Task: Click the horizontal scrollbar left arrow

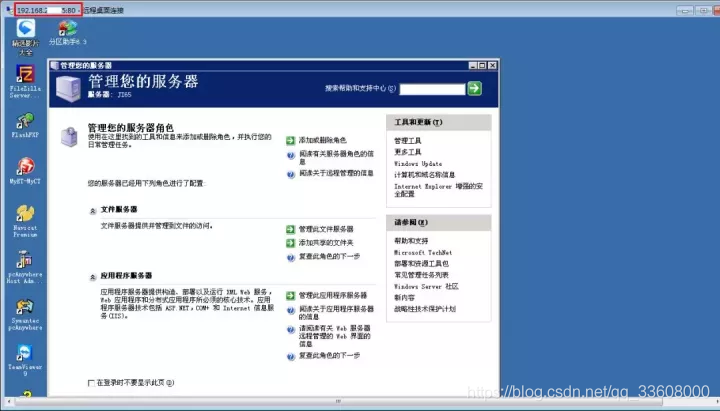Action: 9,402
